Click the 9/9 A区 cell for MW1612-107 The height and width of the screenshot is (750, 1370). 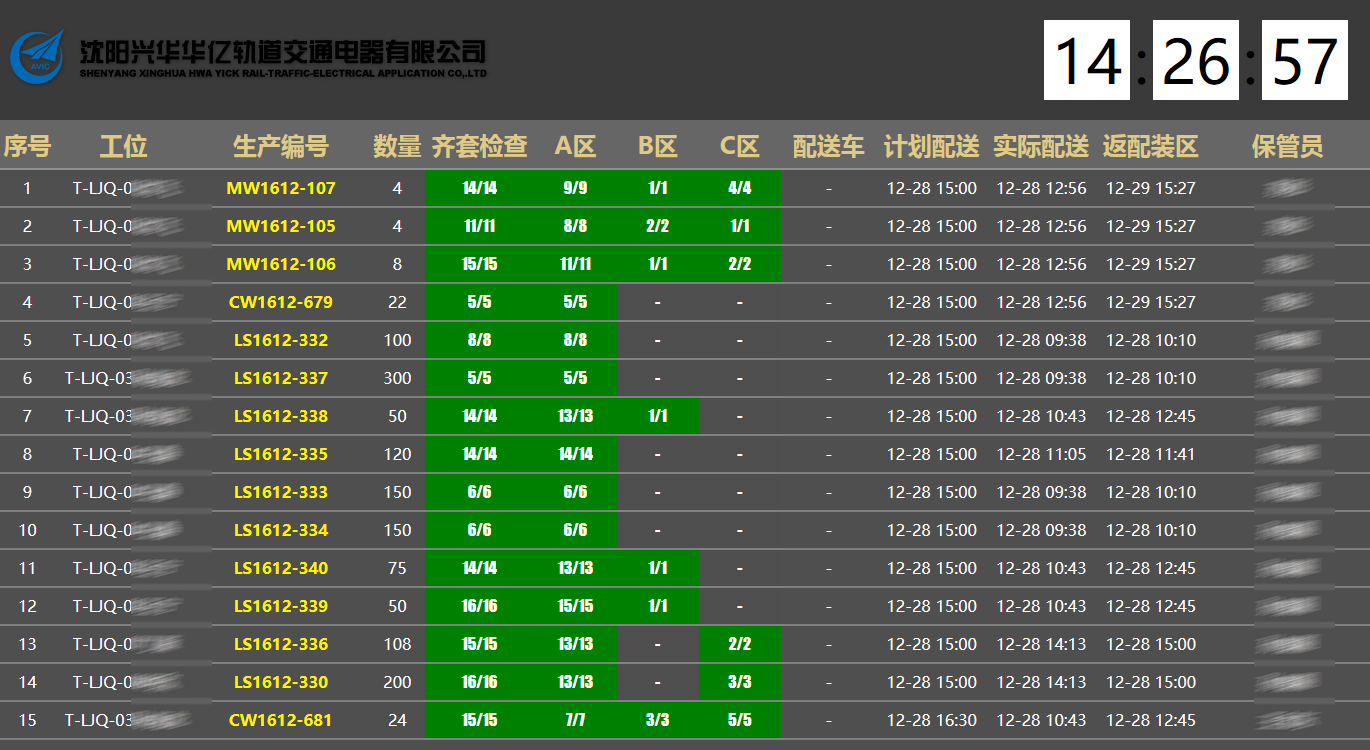575,188
